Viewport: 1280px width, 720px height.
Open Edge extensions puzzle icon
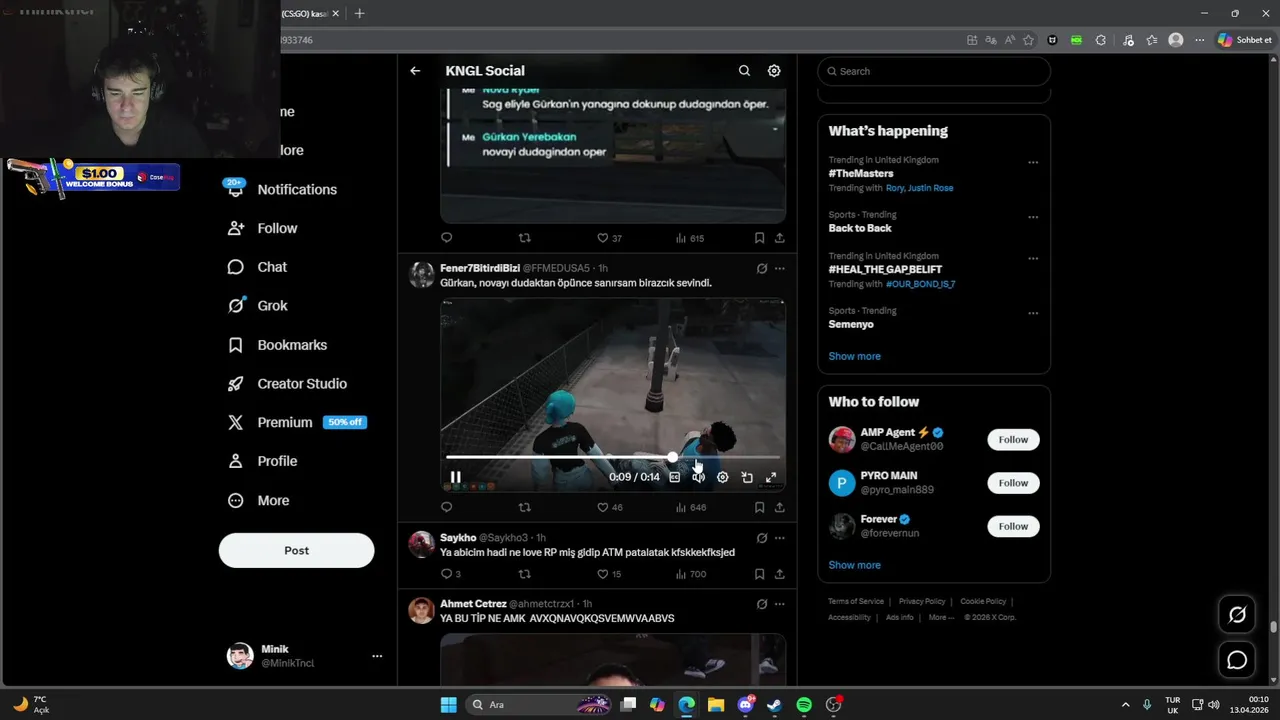pyautogui.click(x=1101, y=40)
